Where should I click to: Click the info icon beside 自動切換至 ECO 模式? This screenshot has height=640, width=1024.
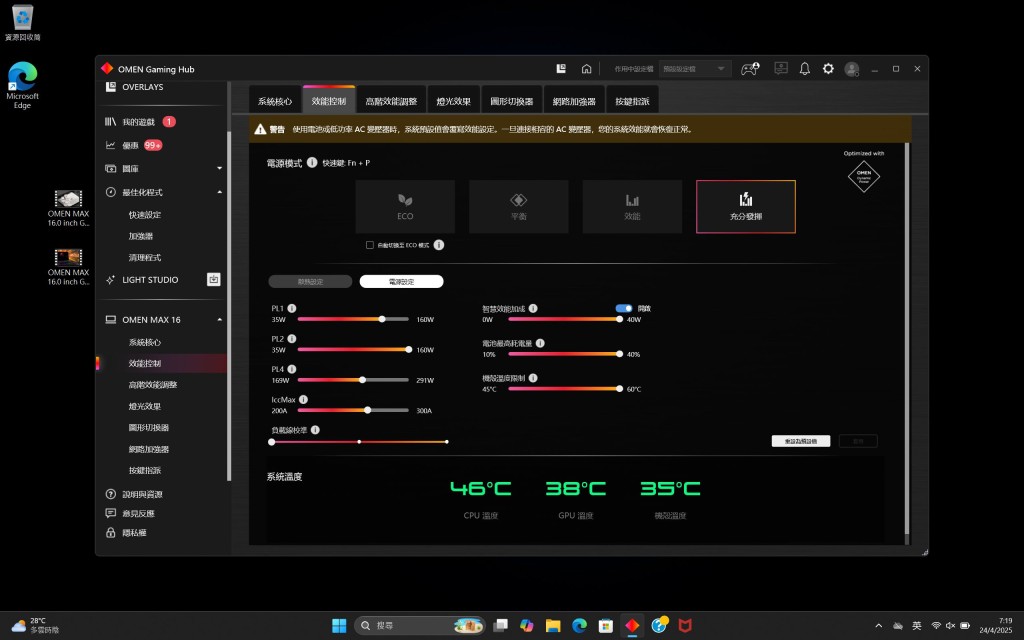tap(439, 245)
